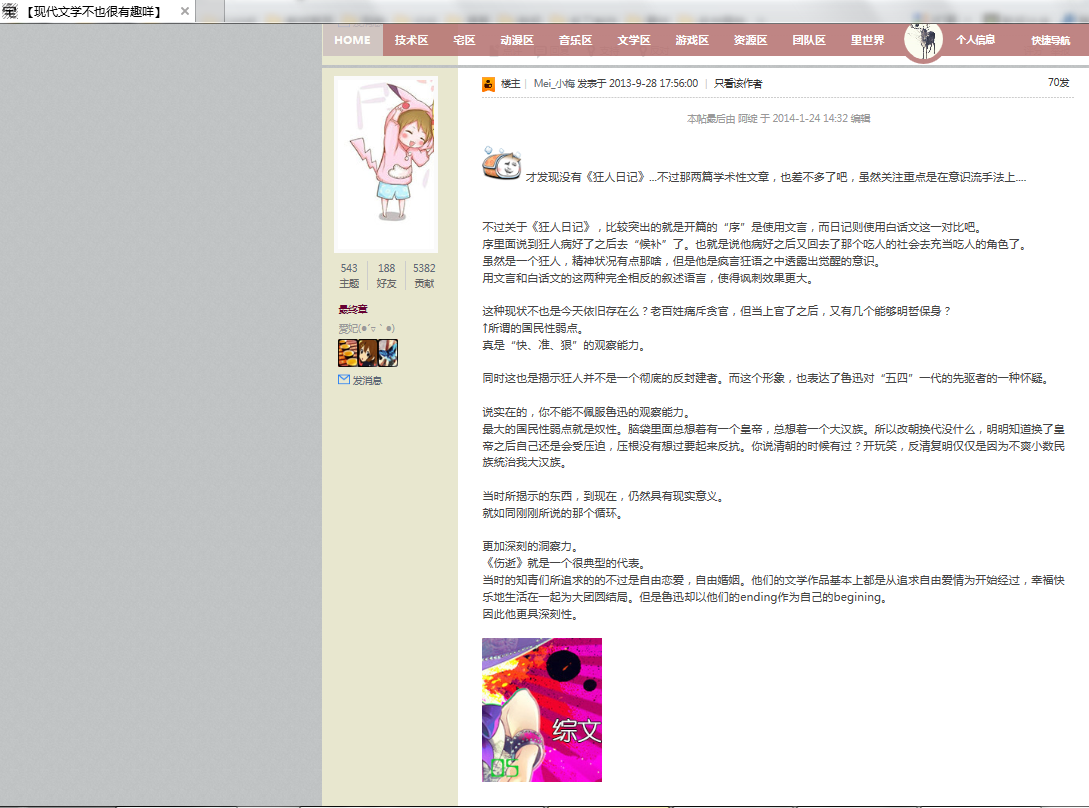Click the first medal badge with coins

348,353
